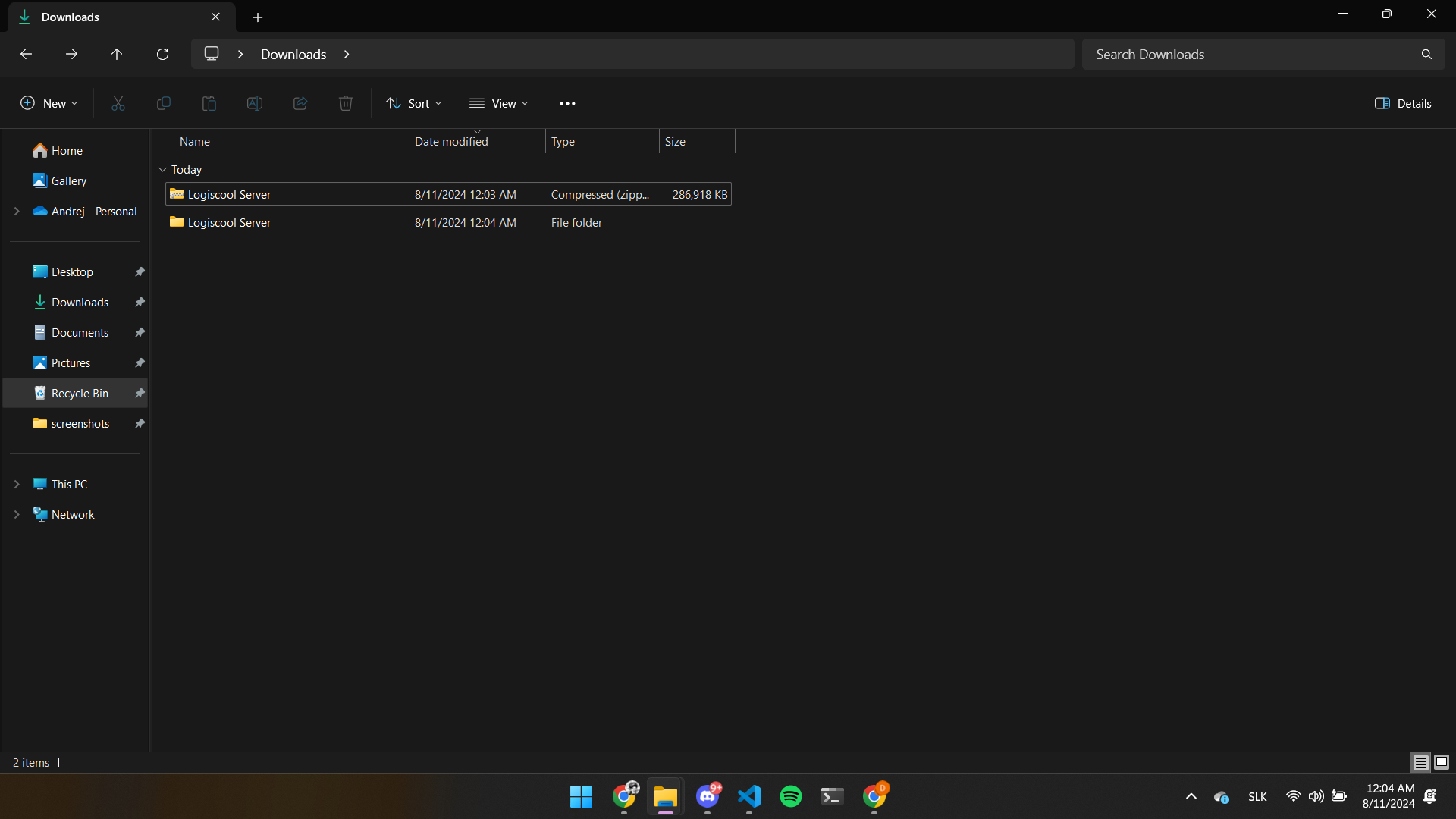Open Downloads in quick access sidebar
Image resolution: width=1456 pixels, height=819 pixels.
tap(80, 302)
